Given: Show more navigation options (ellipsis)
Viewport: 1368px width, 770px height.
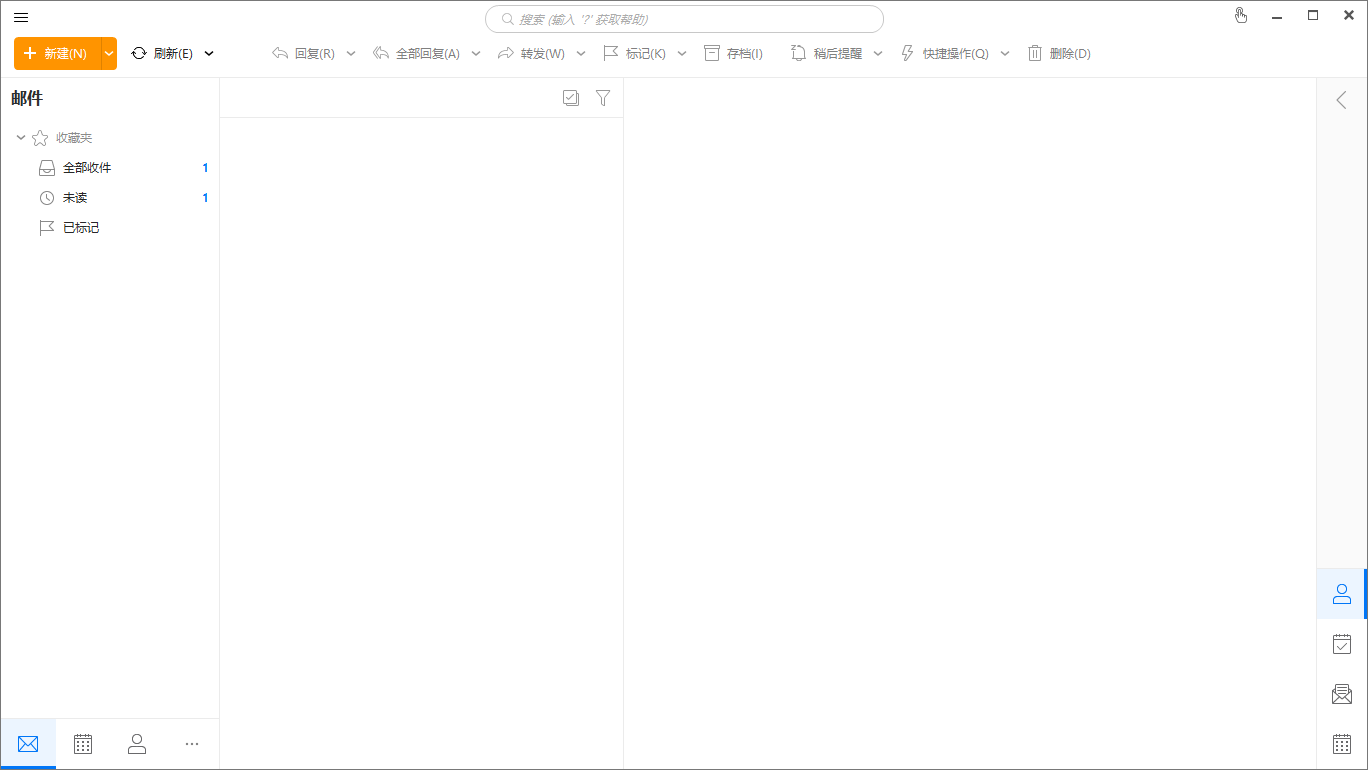Looking at the screenshot, I should (x=192, y=744).
